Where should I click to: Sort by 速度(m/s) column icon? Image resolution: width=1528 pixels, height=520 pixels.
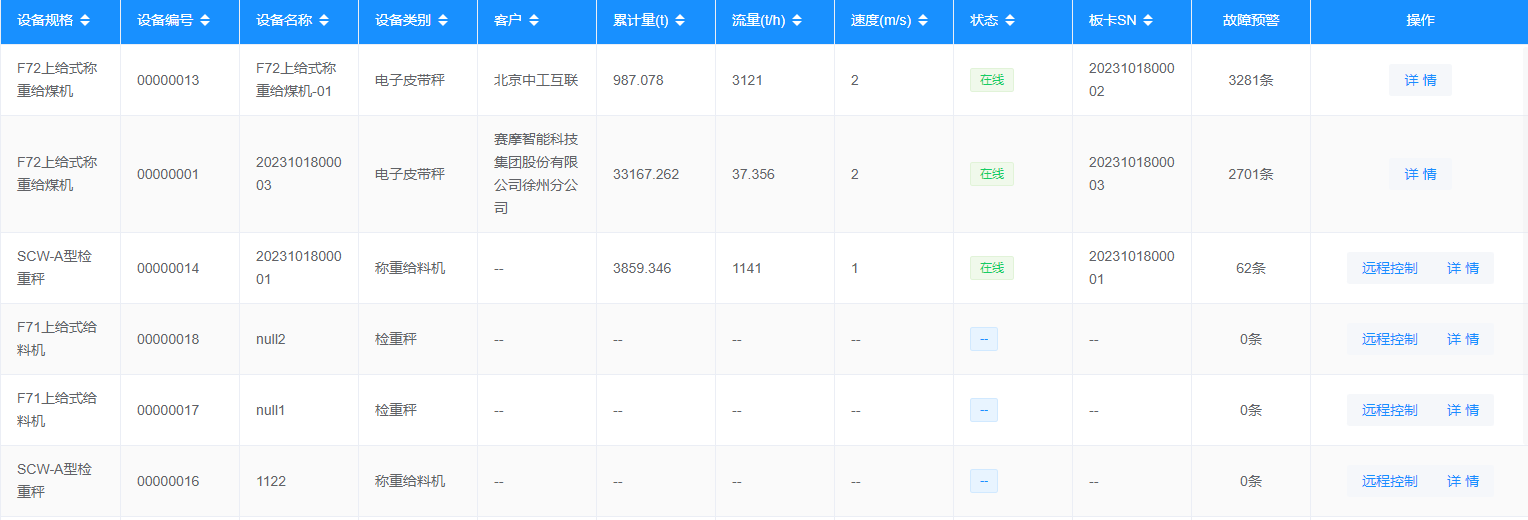[x=922, y=21]
